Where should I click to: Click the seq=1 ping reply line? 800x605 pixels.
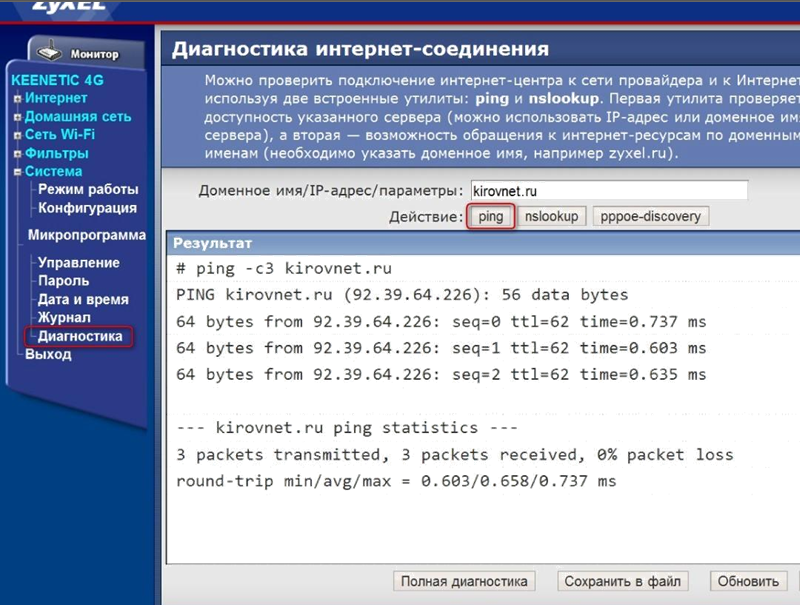441,348
